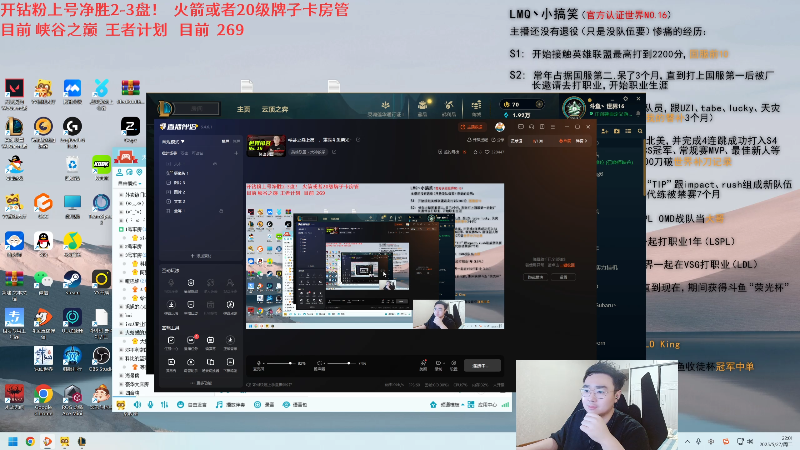800x450 pixels.
Task: Start streaming button in Douyu companion
Action: coord(482,366)
